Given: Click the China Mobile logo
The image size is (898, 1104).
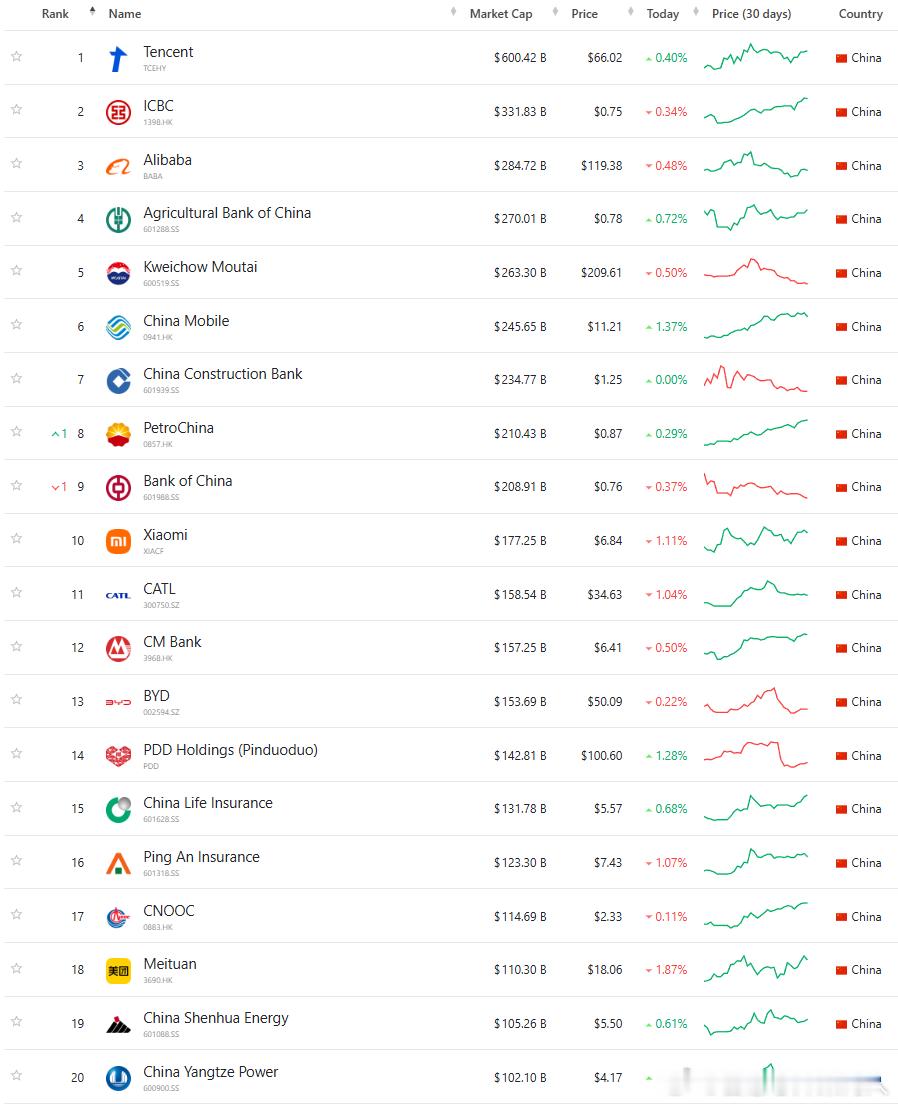Looking at the screenshot, I should [x=118, y=327].
